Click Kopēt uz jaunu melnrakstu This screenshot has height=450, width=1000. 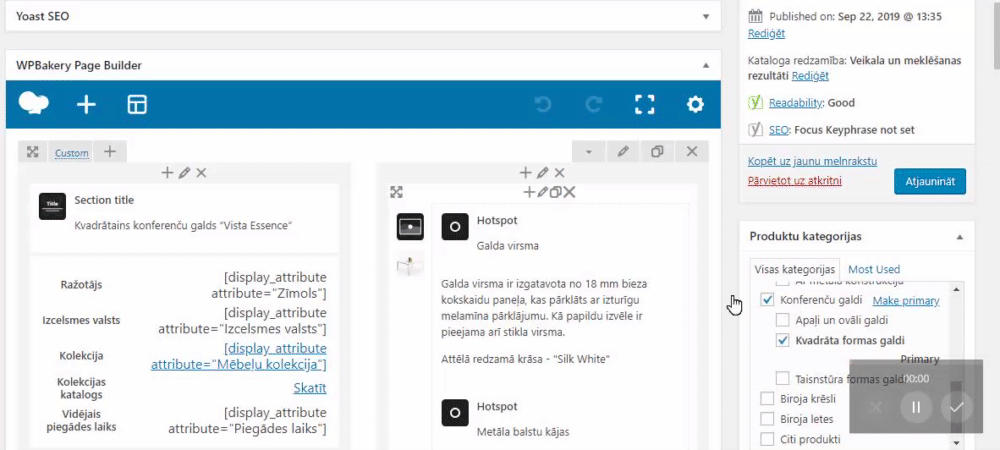coord(812,161)
